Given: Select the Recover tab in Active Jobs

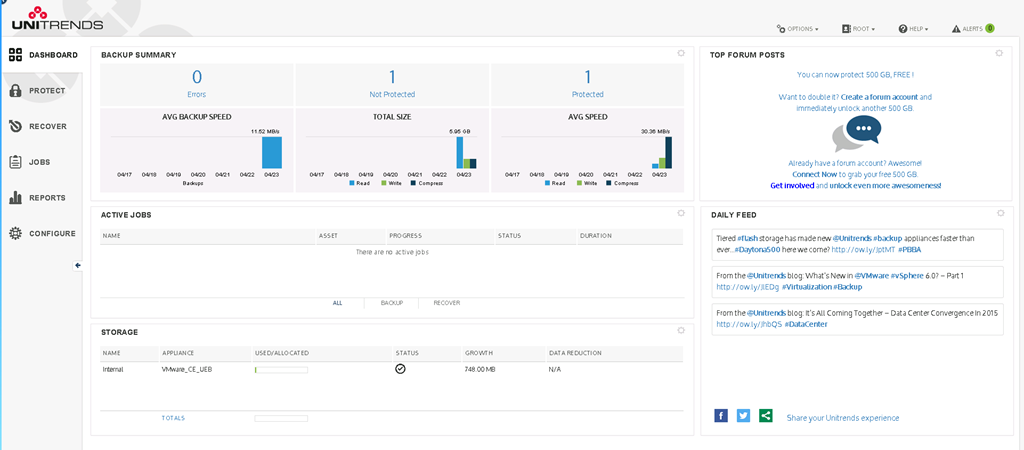Looking at the screenshot, I should (x=447, y=303).
